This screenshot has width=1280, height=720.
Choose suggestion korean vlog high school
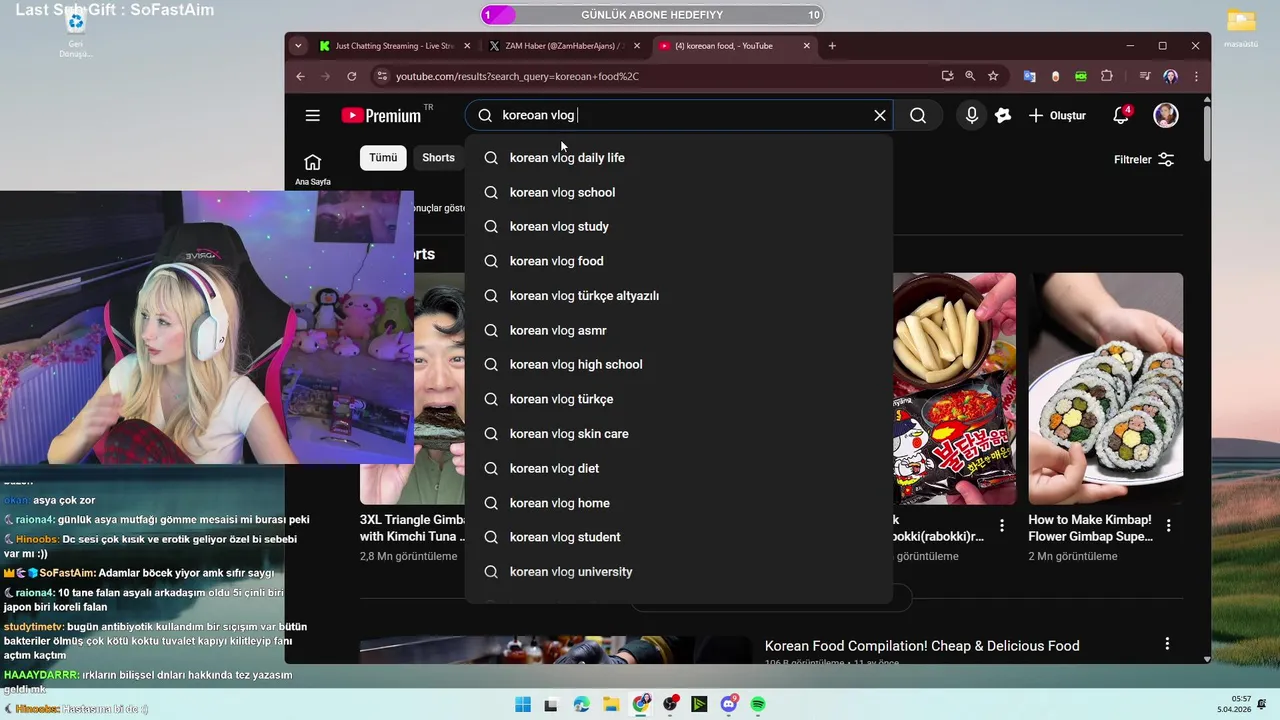click(678, 365)
